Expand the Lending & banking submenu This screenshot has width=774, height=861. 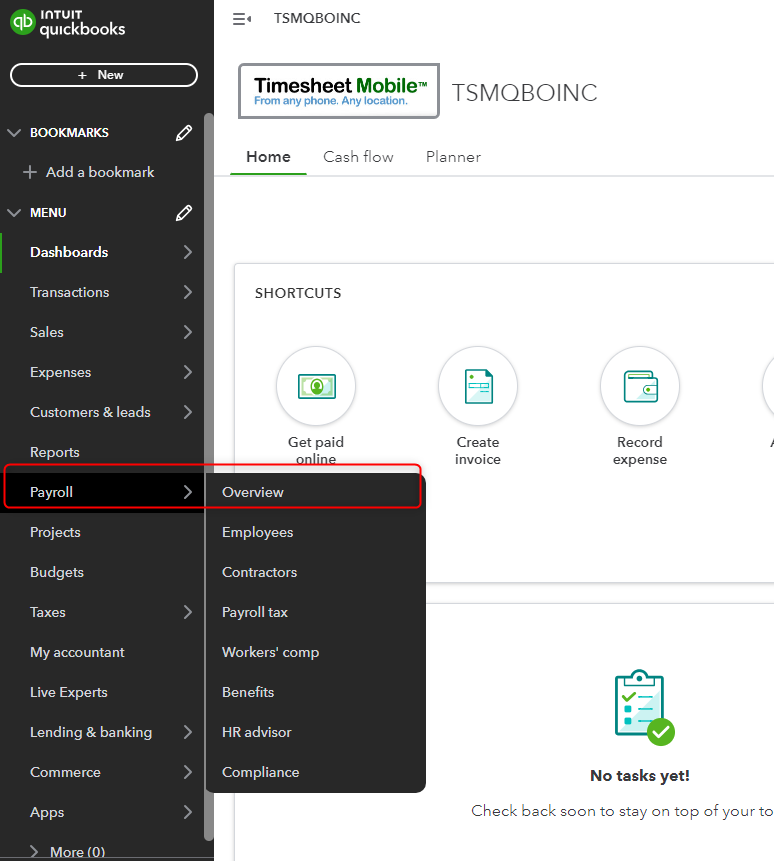click(x=188, y=732)
